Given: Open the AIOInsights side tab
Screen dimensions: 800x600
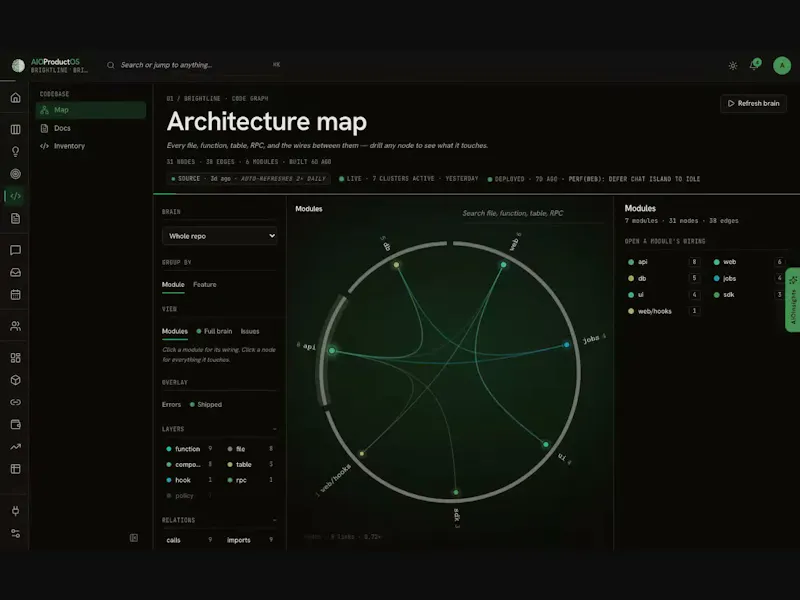Looking at the screenshot, I should pos(793,300).
